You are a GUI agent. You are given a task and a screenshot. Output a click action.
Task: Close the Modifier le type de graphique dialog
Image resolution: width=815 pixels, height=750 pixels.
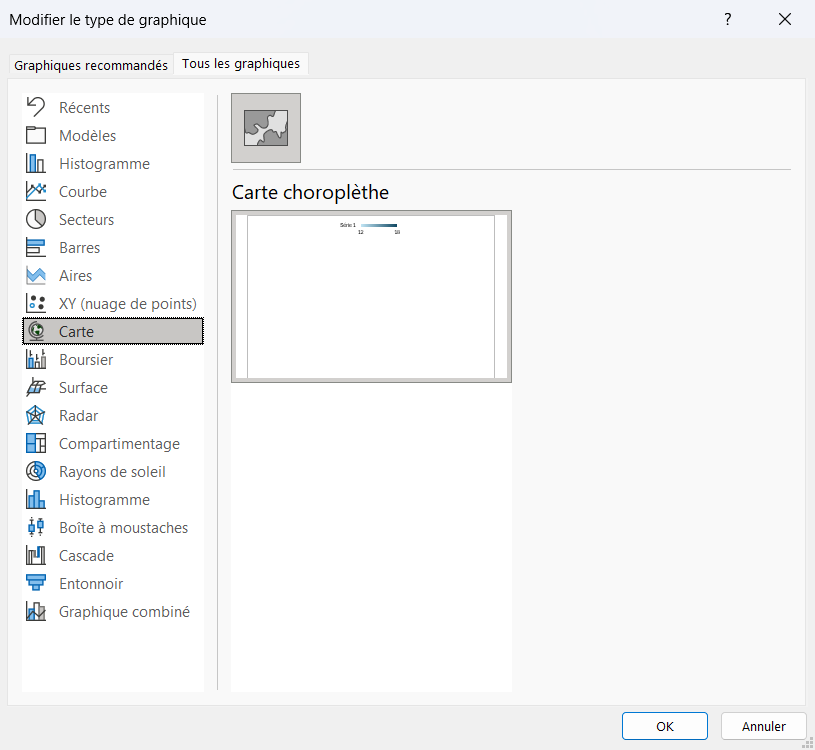[785, 19]
